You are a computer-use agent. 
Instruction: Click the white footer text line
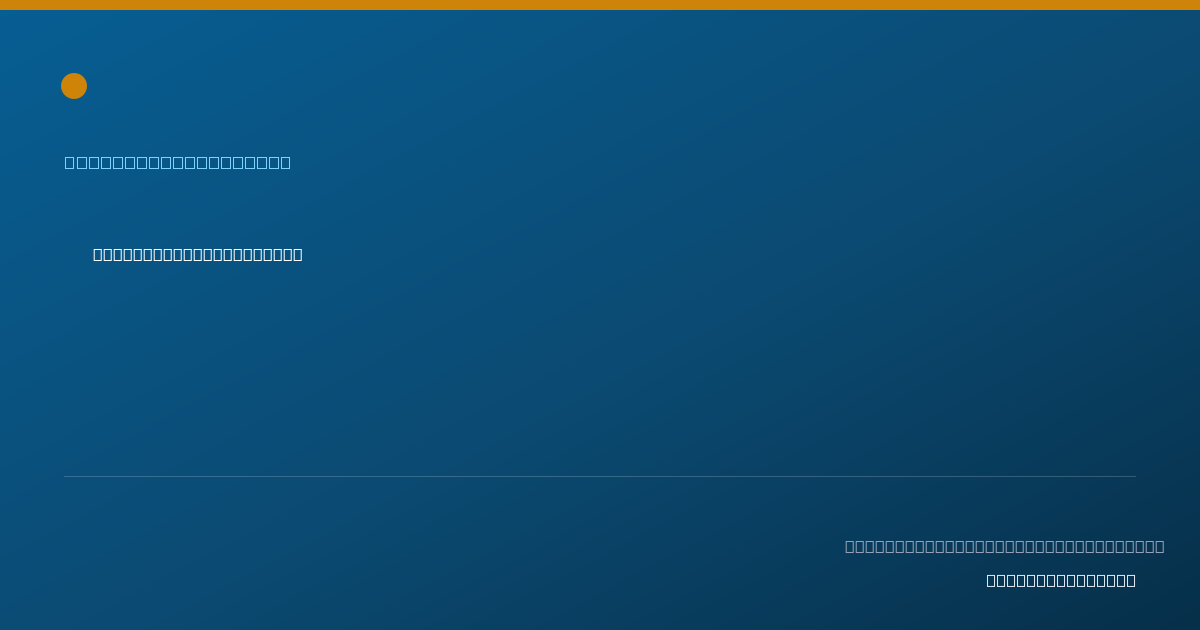click(x=1061, y=580)
